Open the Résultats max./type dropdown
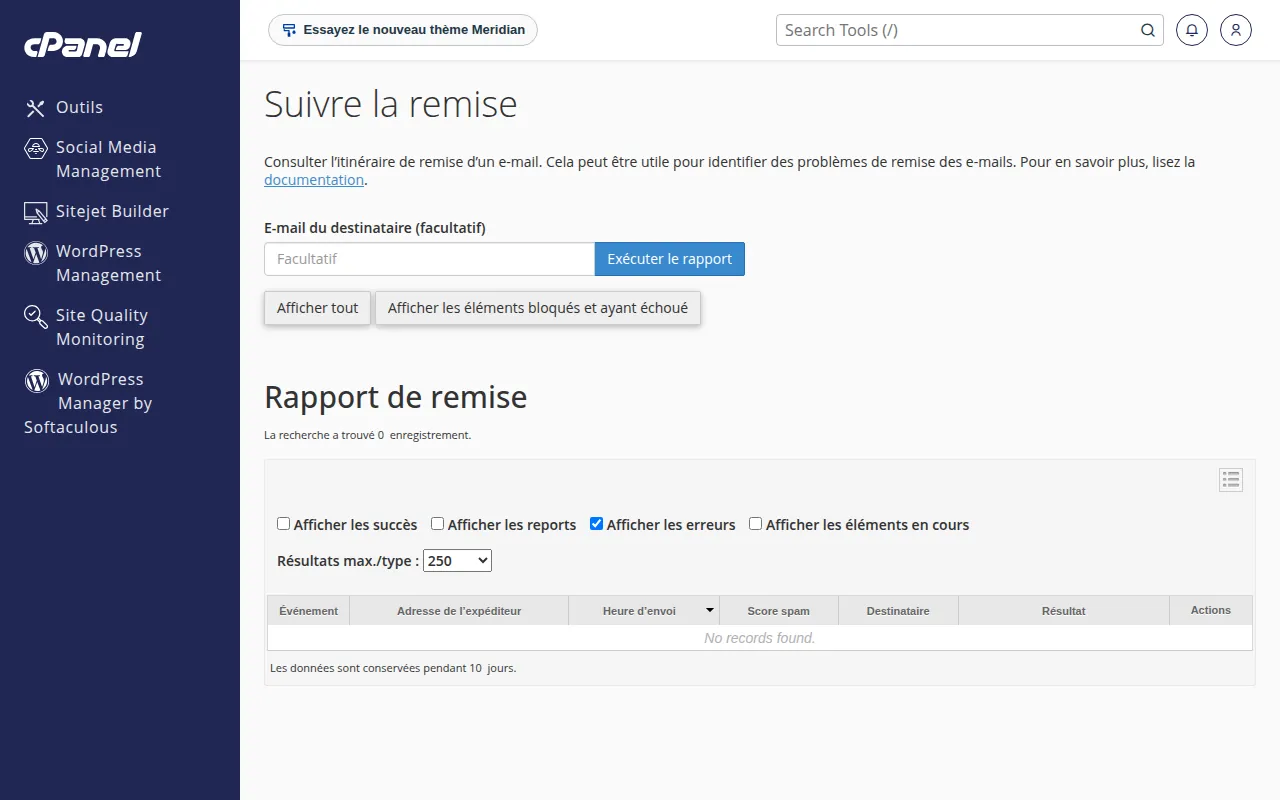 pos(458,561)
